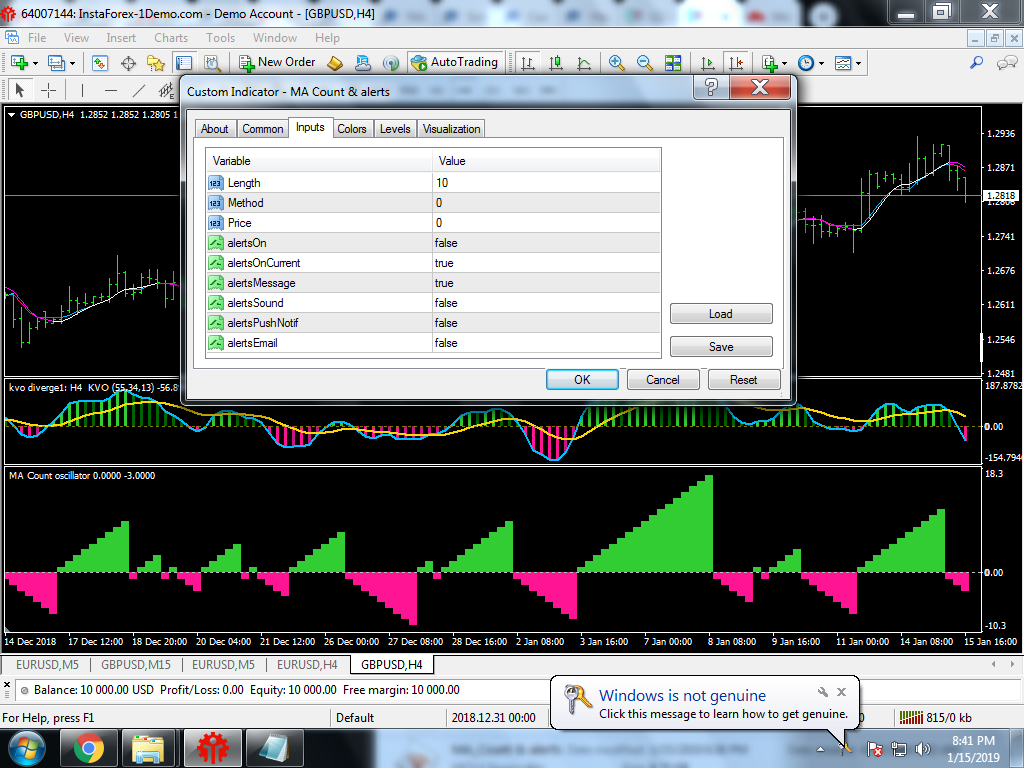Expand the Periods dropdown arrow

click(x=821, y=63)
